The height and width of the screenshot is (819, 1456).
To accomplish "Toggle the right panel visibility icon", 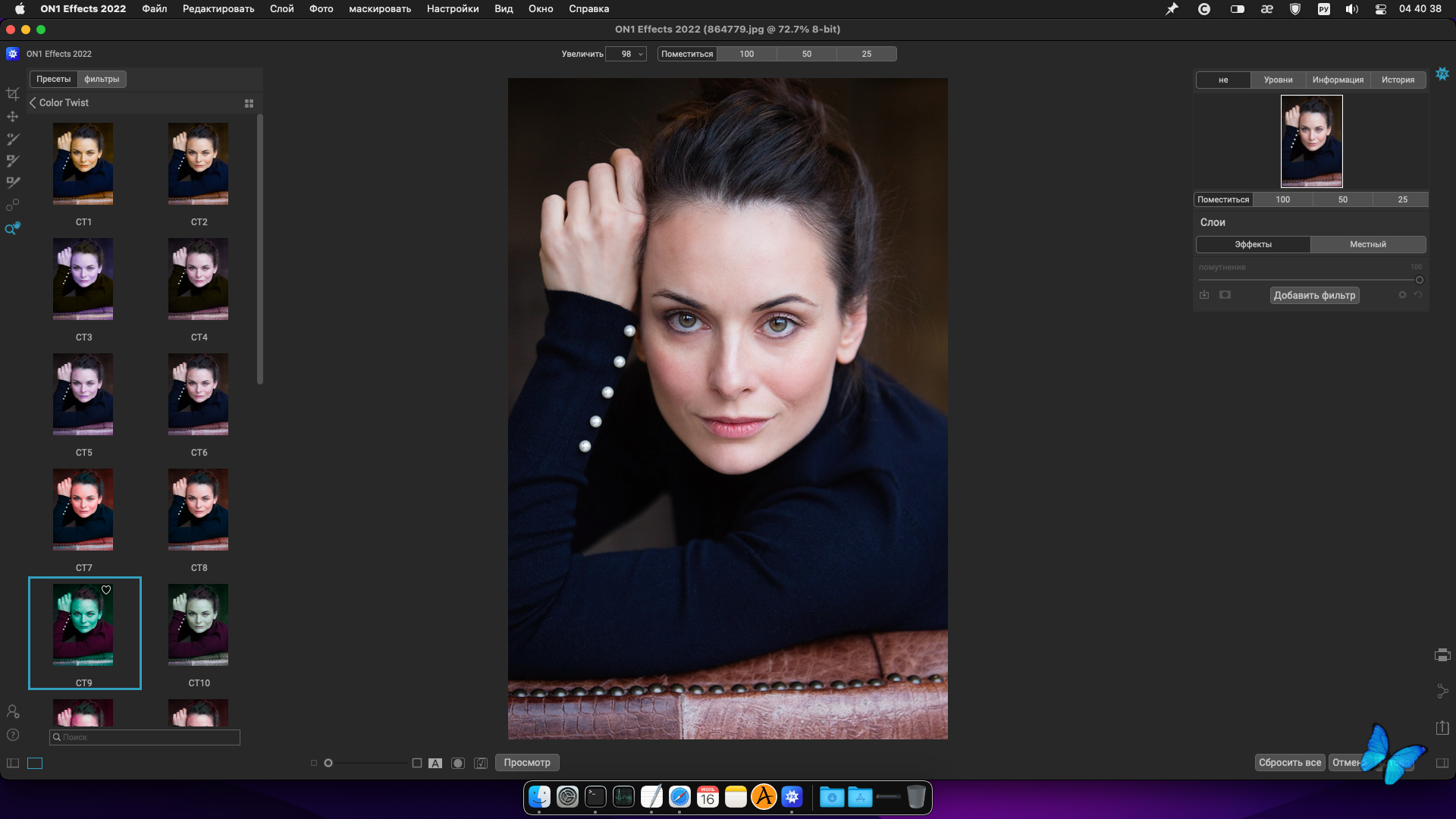I will (1442, 763).
